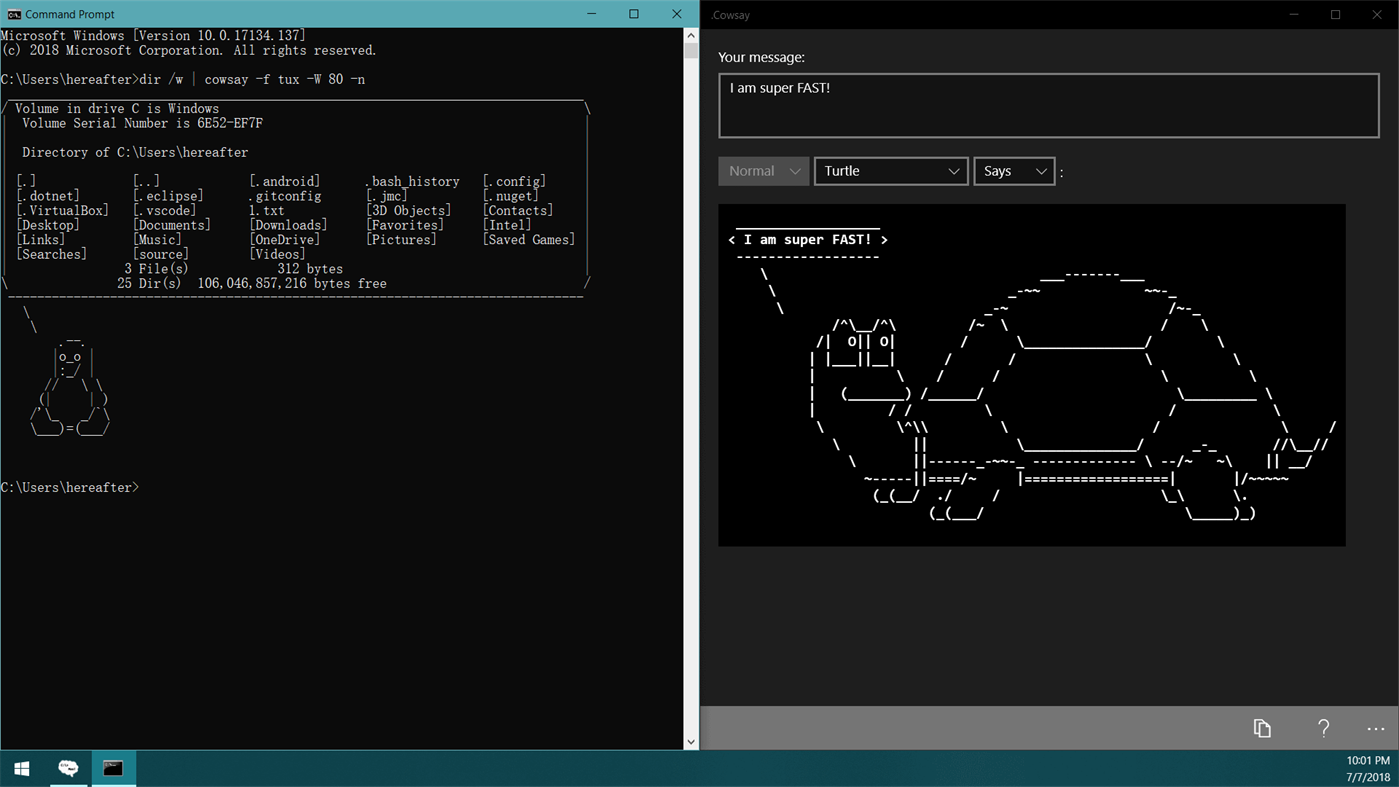Click the .bash_history file entry

tap(412, 181)
